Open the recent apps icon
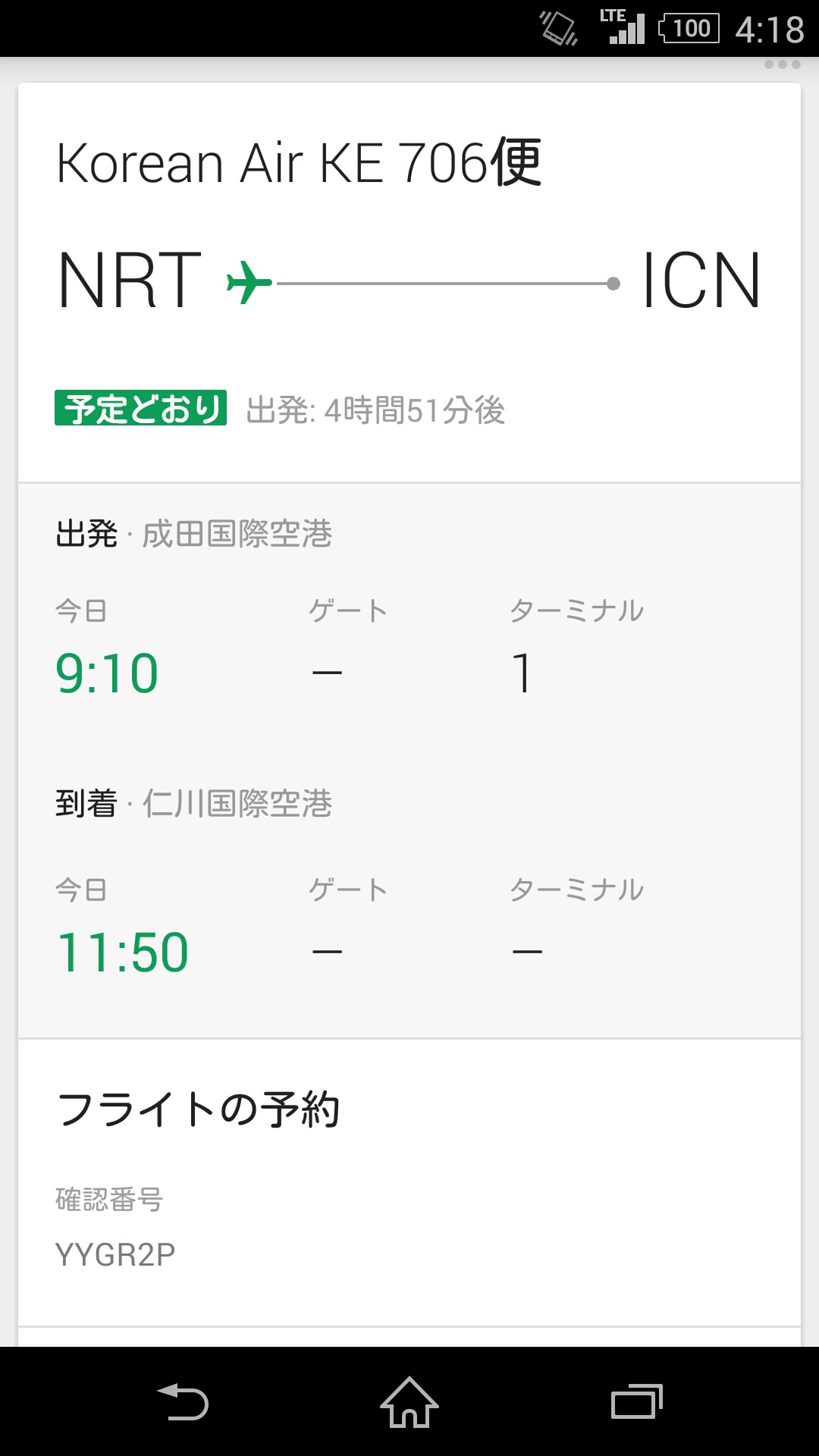 point(636,1402)
